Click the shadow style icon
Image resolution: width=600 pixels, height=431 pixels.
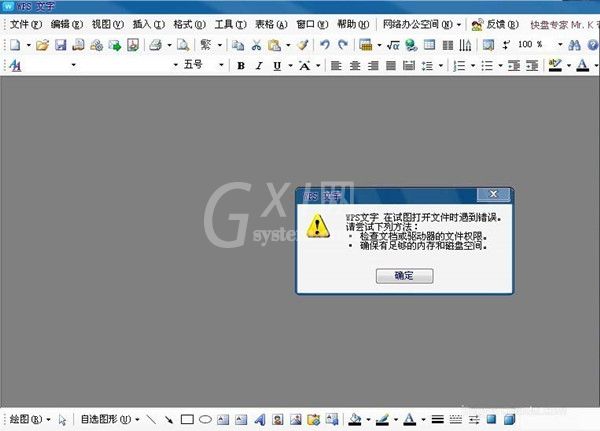click(x=491, y=420)
